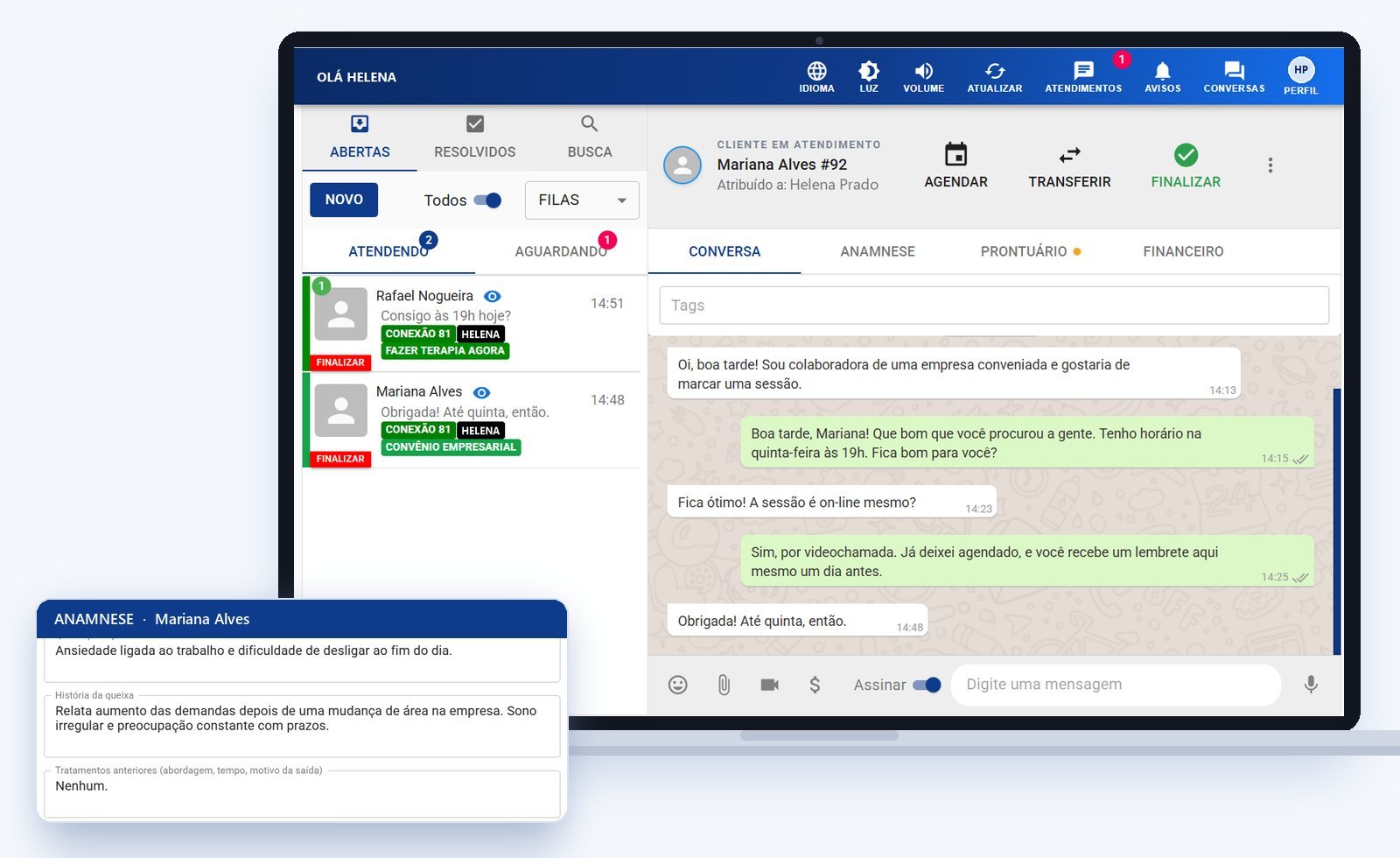Focus the Digite uma mensagem field
1400x858 pixels.
1116,685
